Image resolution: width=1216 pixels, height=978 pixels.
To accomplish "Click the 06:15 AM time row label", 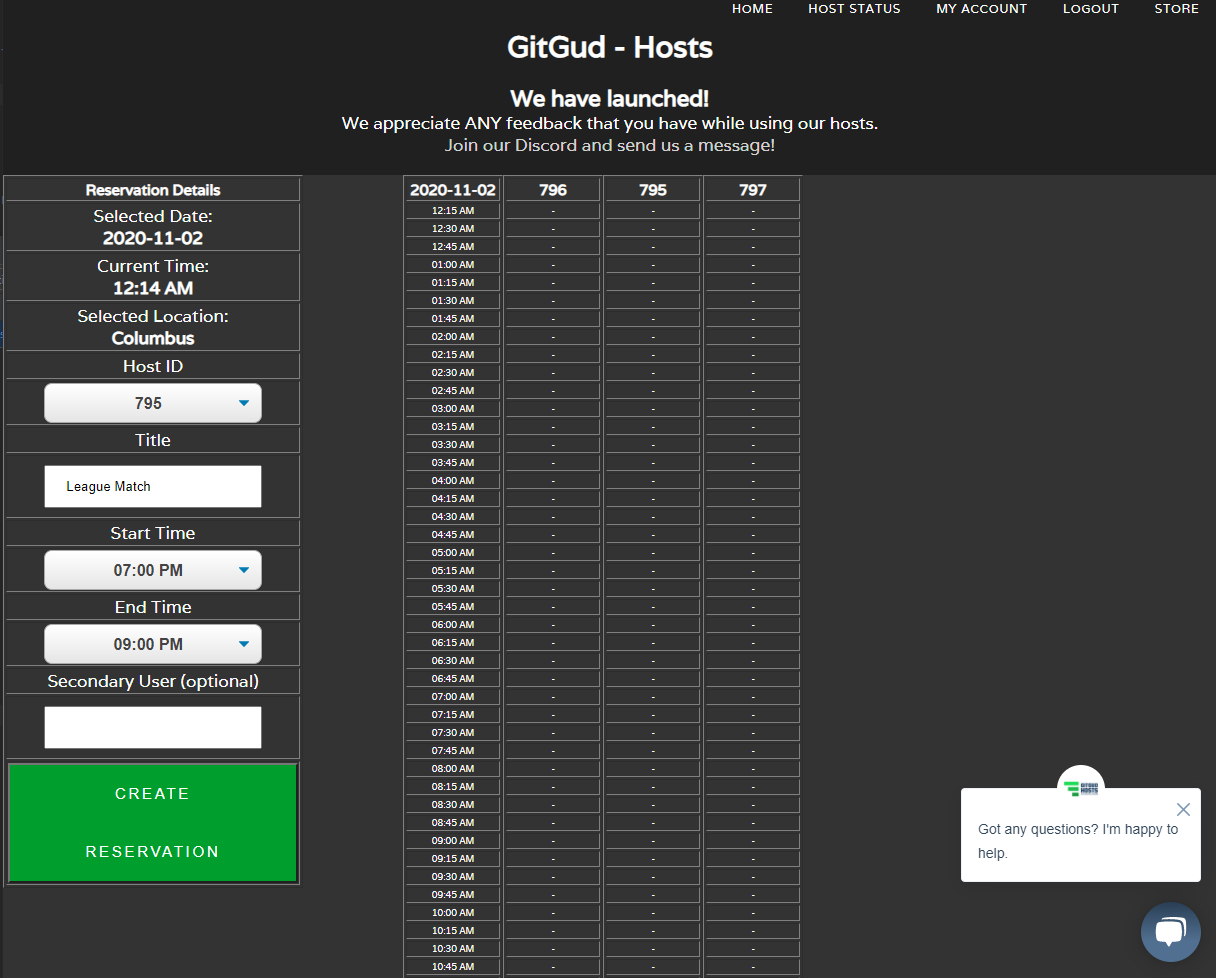I will [x=452, y=642].
